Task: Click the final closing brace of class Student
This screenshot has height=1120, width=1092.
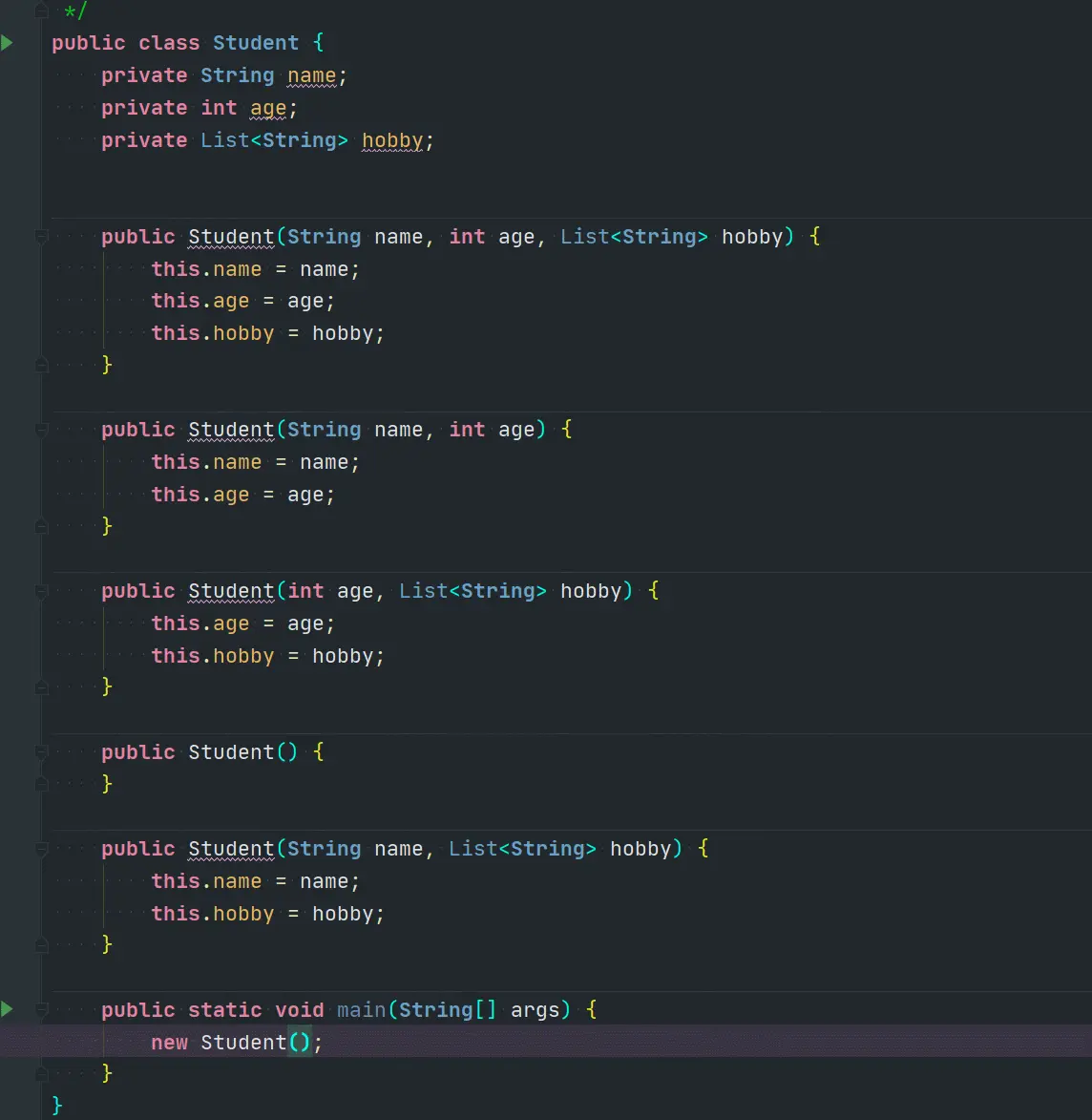Action: tap(57, 1106)
